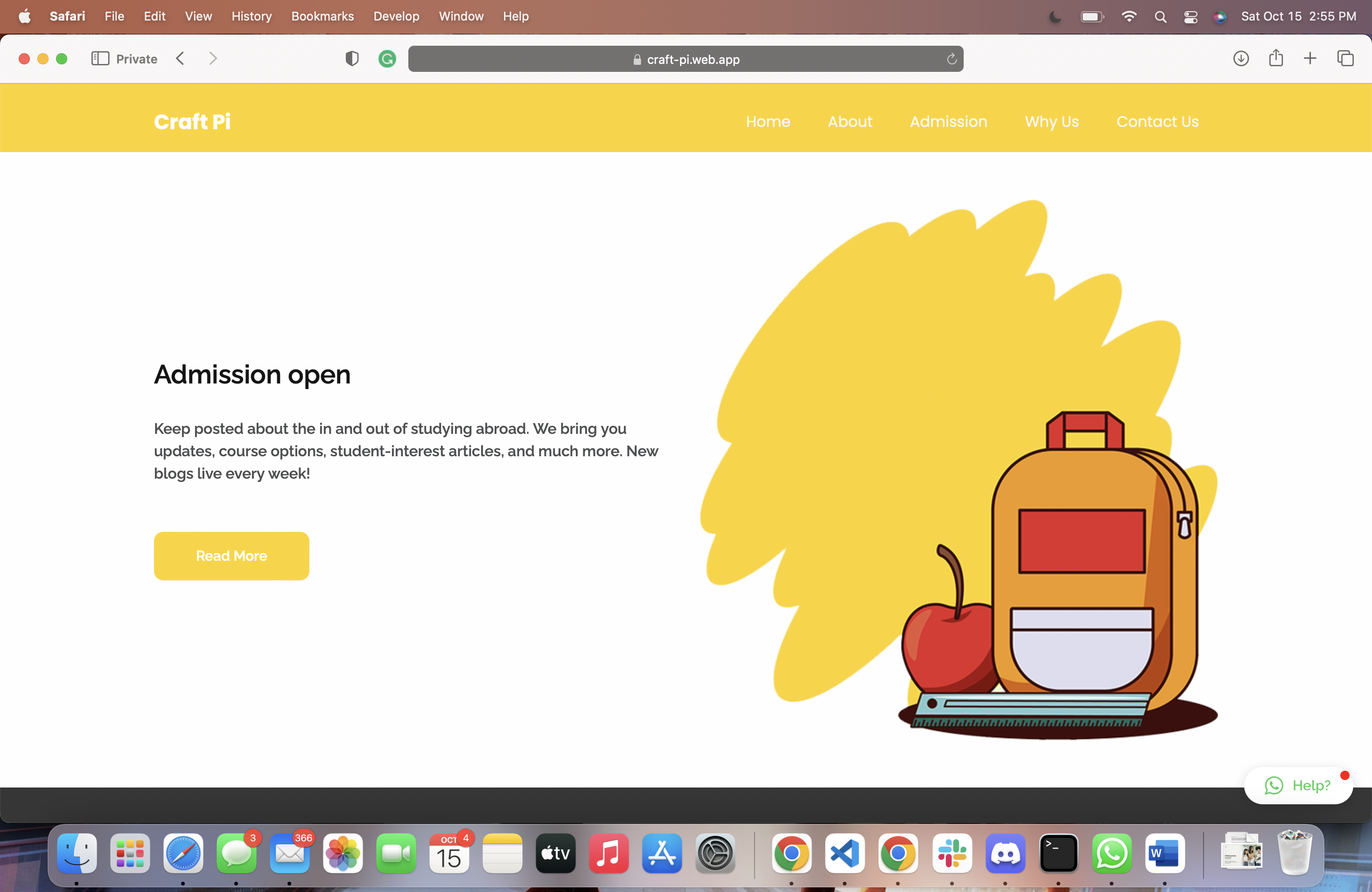Show downloads in Safari toolbar

click(x=1240, y=59)
